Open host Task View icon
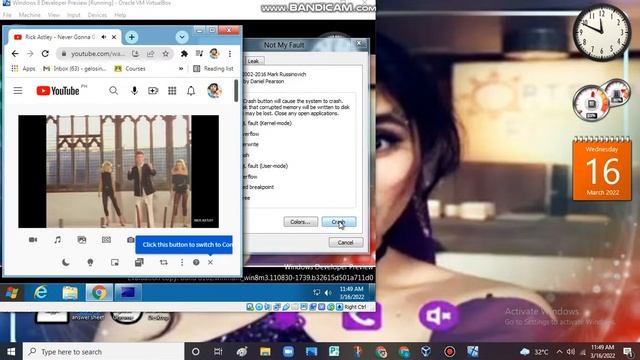Image resolution: width=640 pixels, height=360 pixels. pyautogui.click(x=218, y=351)
